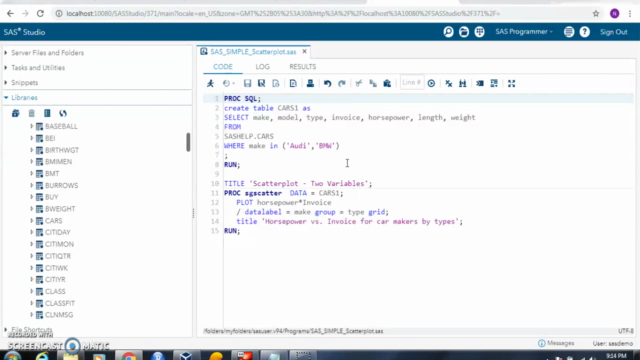
Task: Click the browser profile avatar N
Action: click(615, 13)
